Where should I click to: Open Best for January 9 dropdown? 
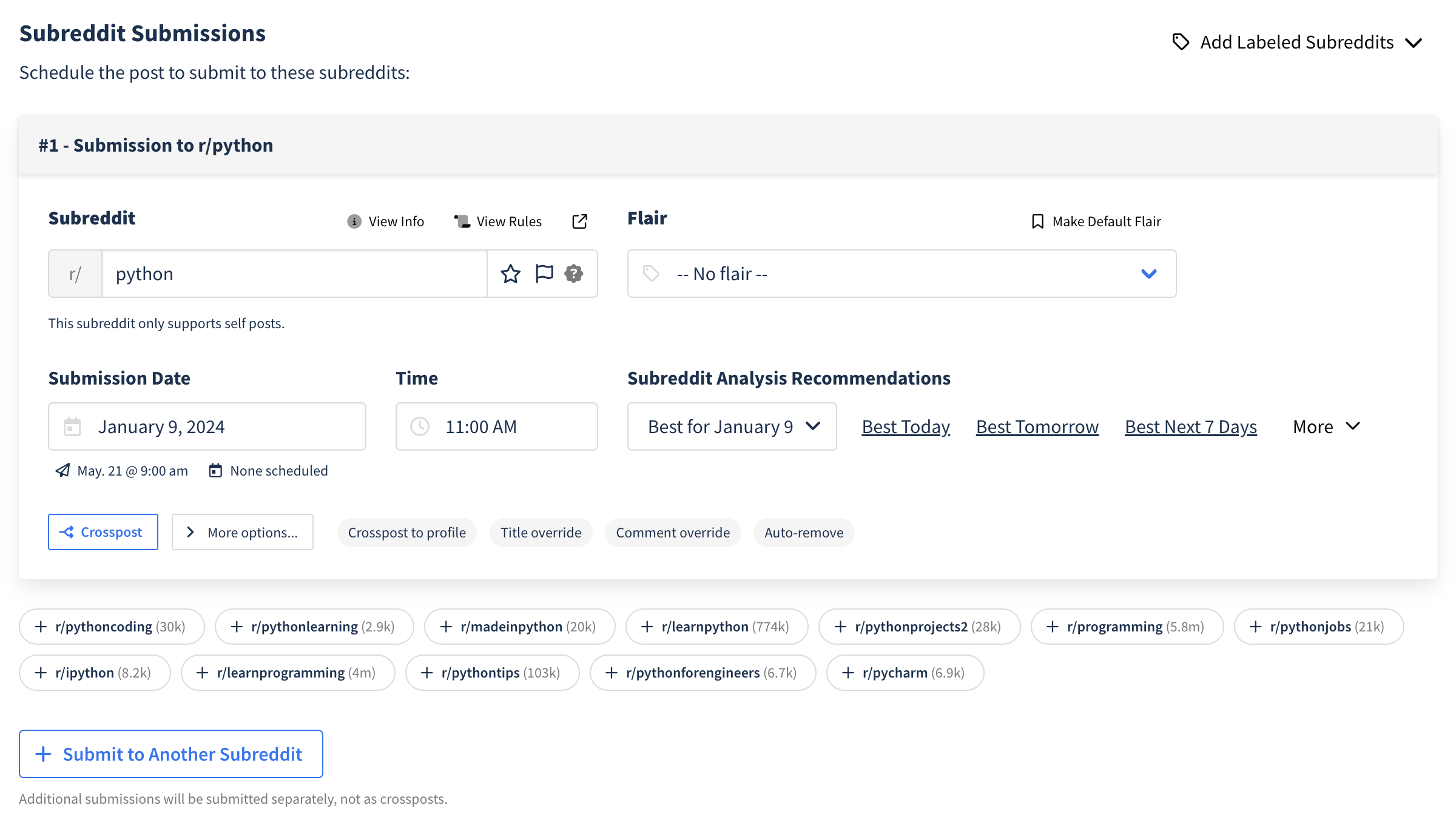click(732, 426)
